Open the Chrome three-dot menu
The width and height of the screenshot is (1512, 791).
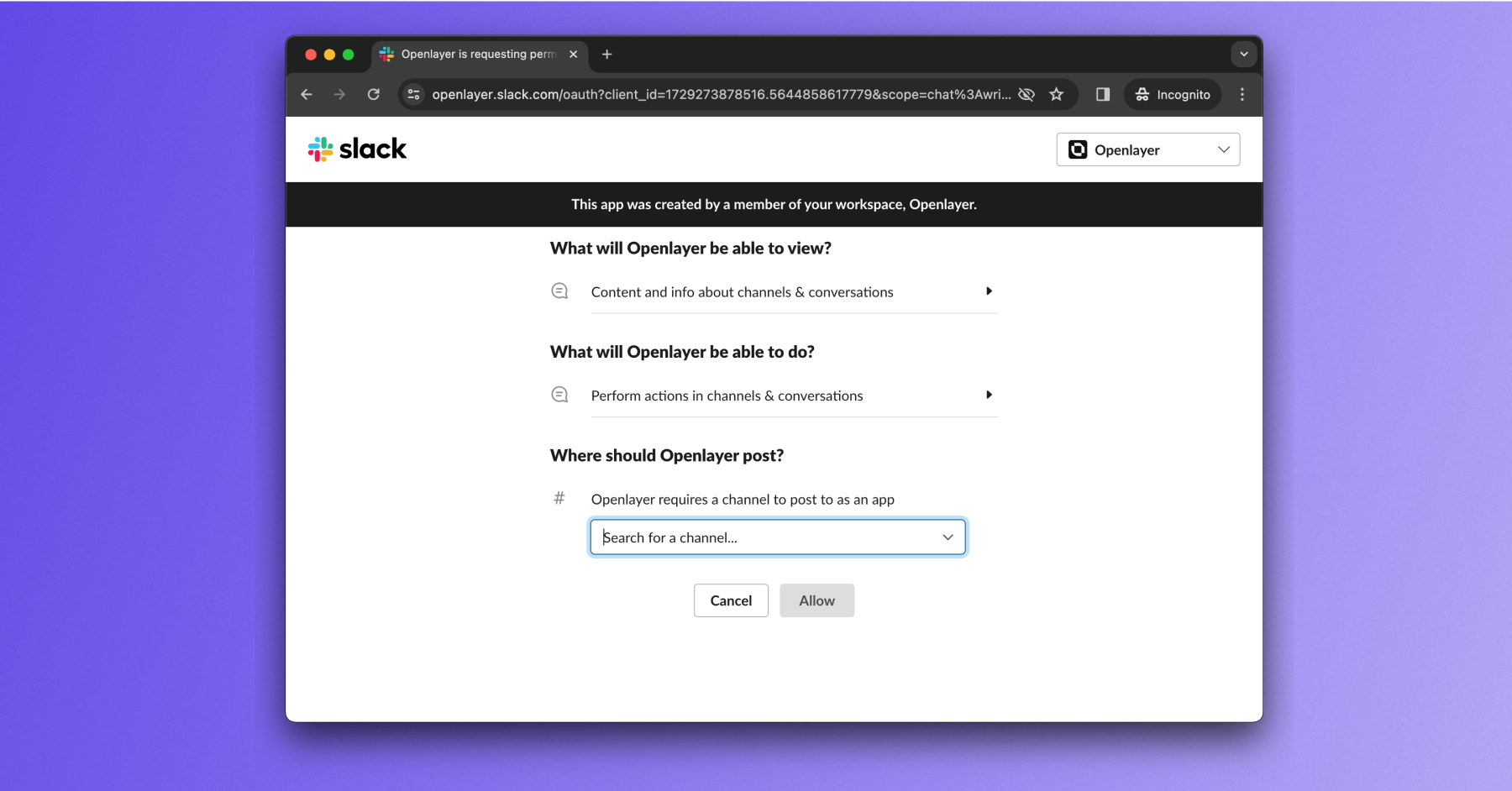1242,95
